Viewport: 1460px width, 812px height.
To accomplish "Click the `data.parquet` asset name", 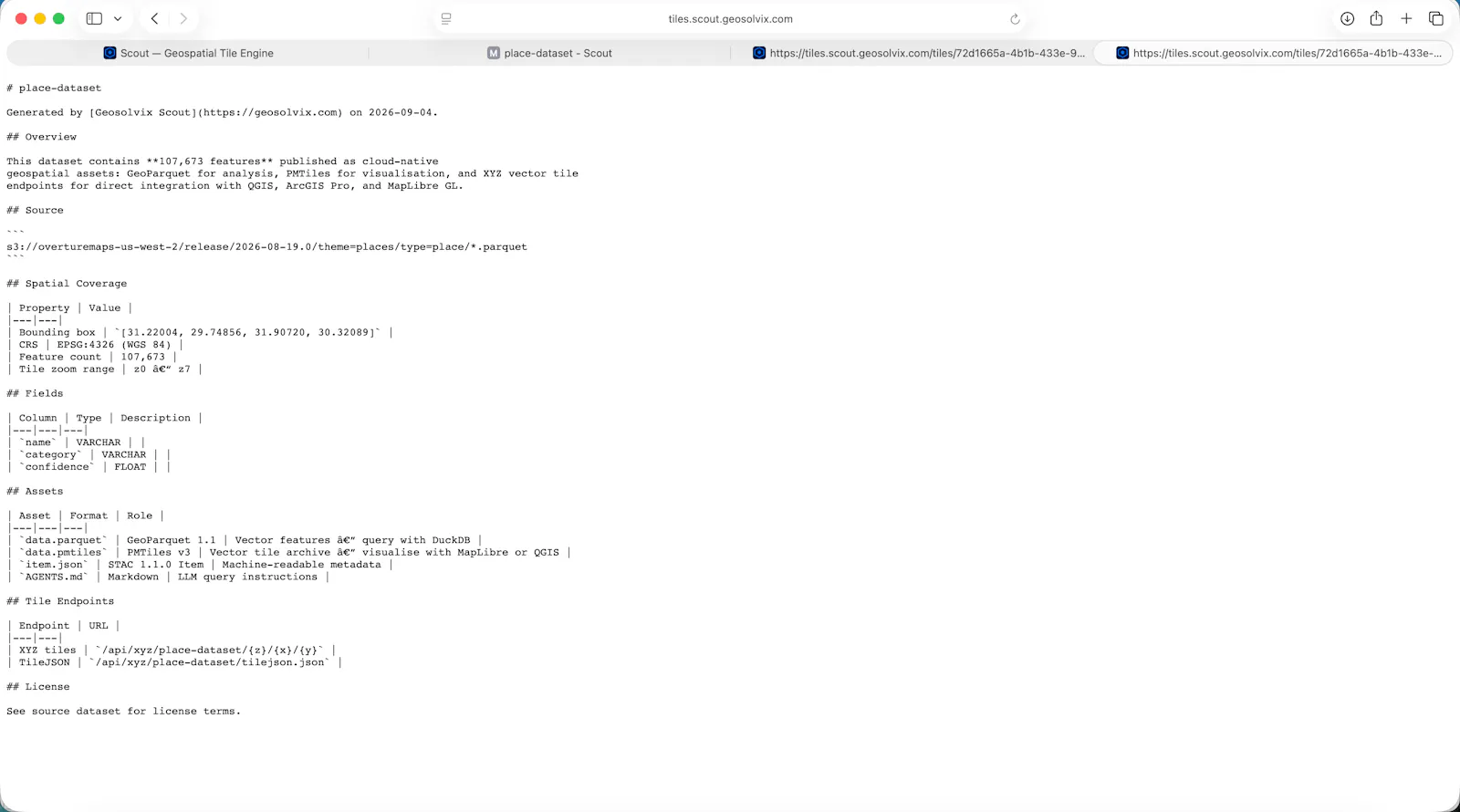I will 64,541.
